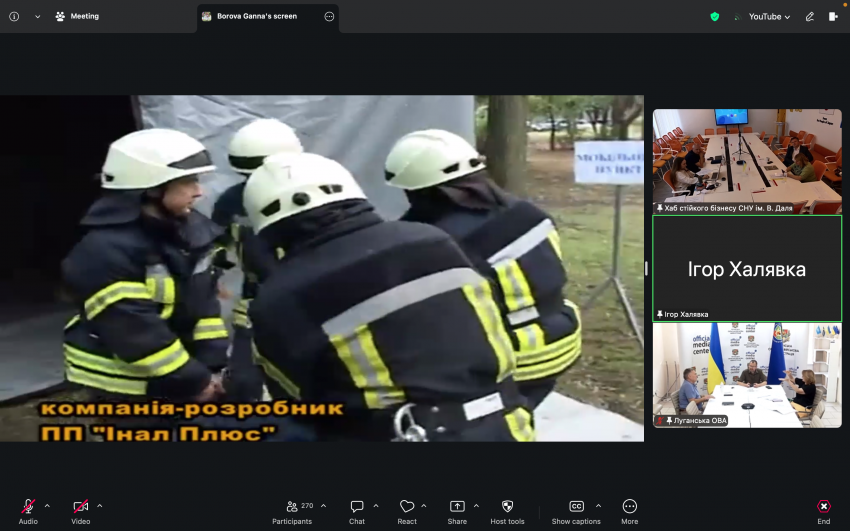
Task: Open Host tools
Action: (x=507, y=511)
